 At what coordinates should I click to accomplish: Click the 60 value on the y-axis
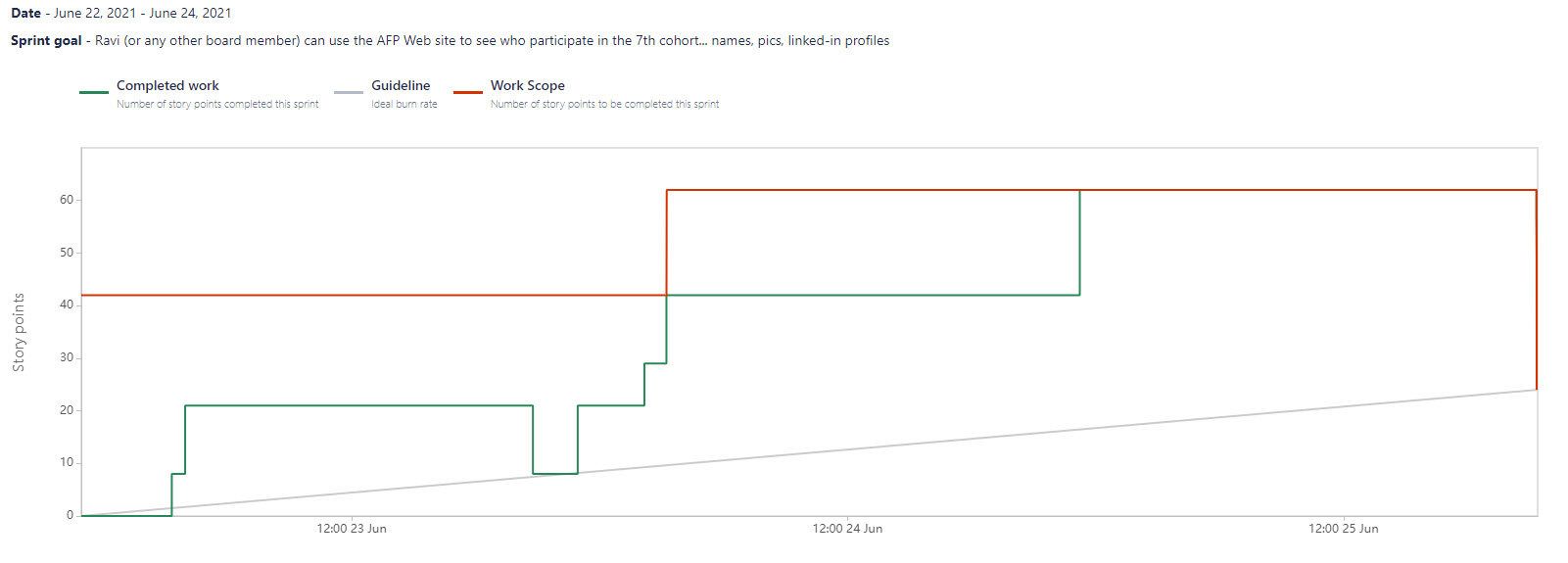pyautogui.click(x=67, y=200)
